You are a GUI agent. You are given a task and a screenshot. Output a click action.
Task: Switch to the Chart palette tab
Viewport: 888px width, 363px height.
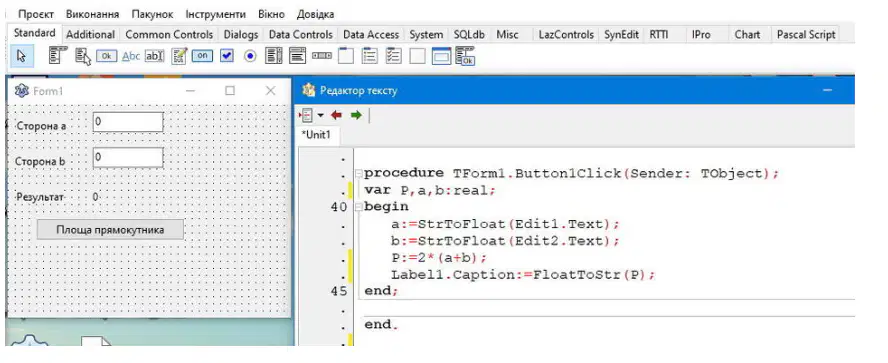pyautogui.click(x=747, y=35)
